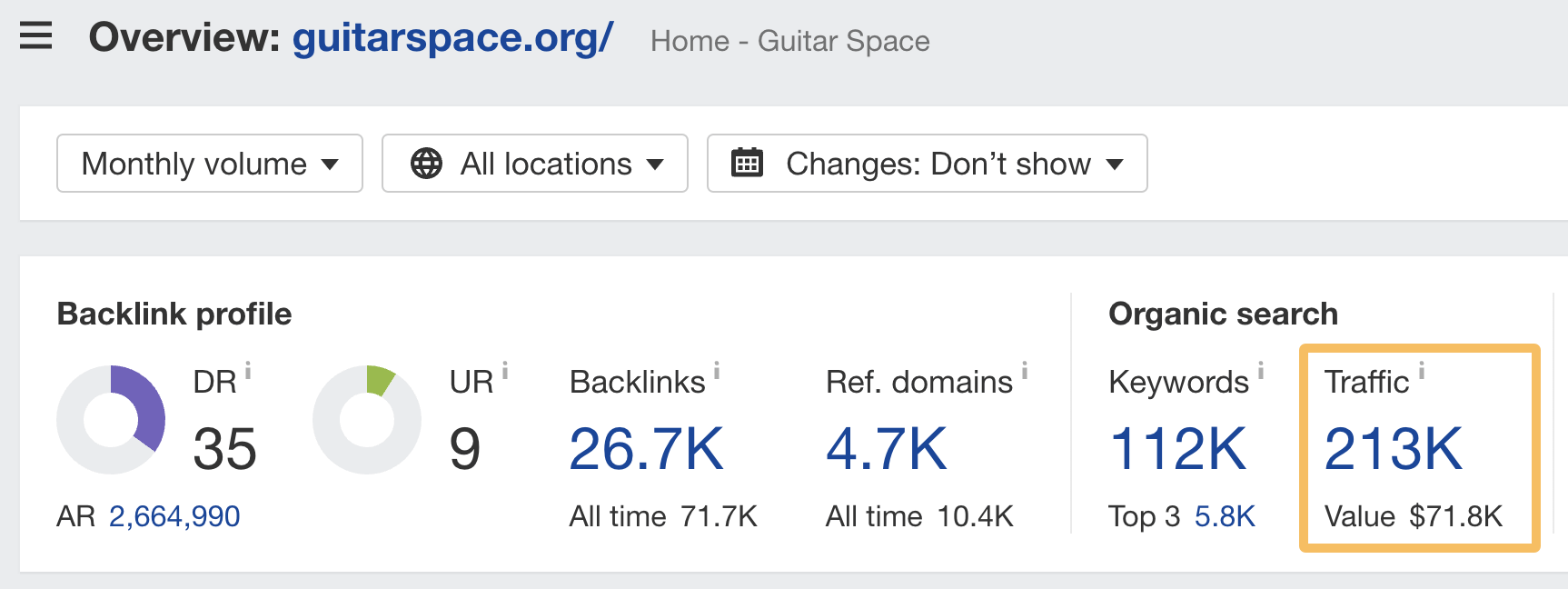Image resolution: width=1568 pixels, height=589 pixels.
Task: Open the guitarspace.org/ link
Action: [x=452, y=40]
